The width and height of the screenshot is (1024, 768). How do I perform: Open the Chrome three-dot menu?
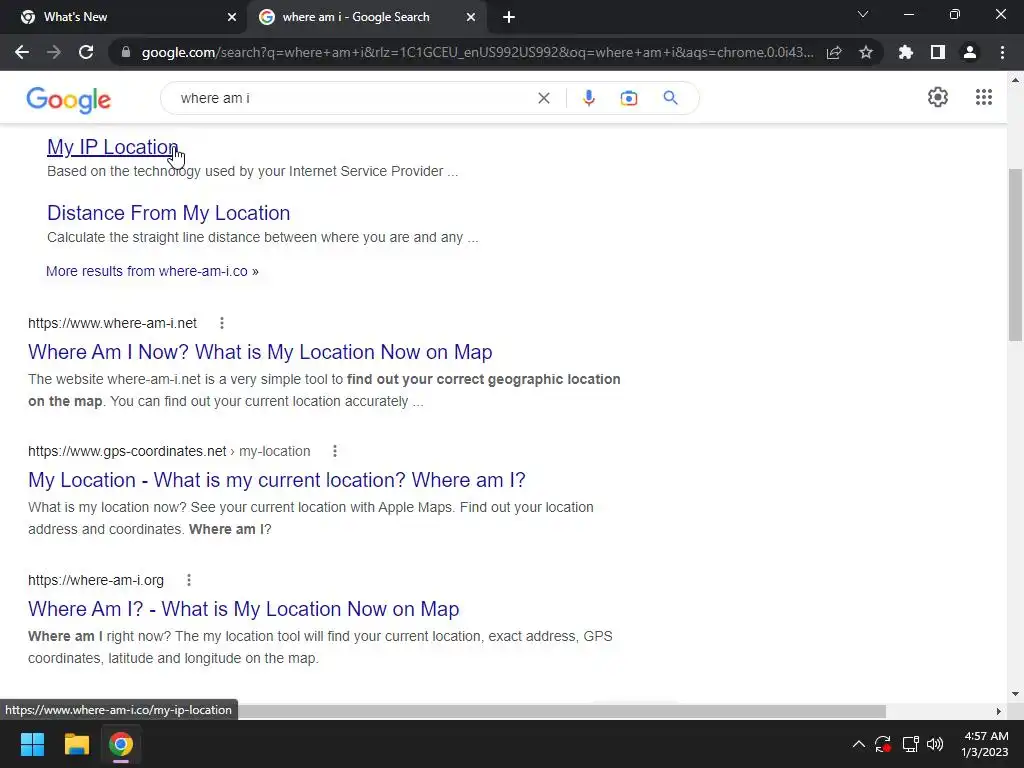point(1002,52)
